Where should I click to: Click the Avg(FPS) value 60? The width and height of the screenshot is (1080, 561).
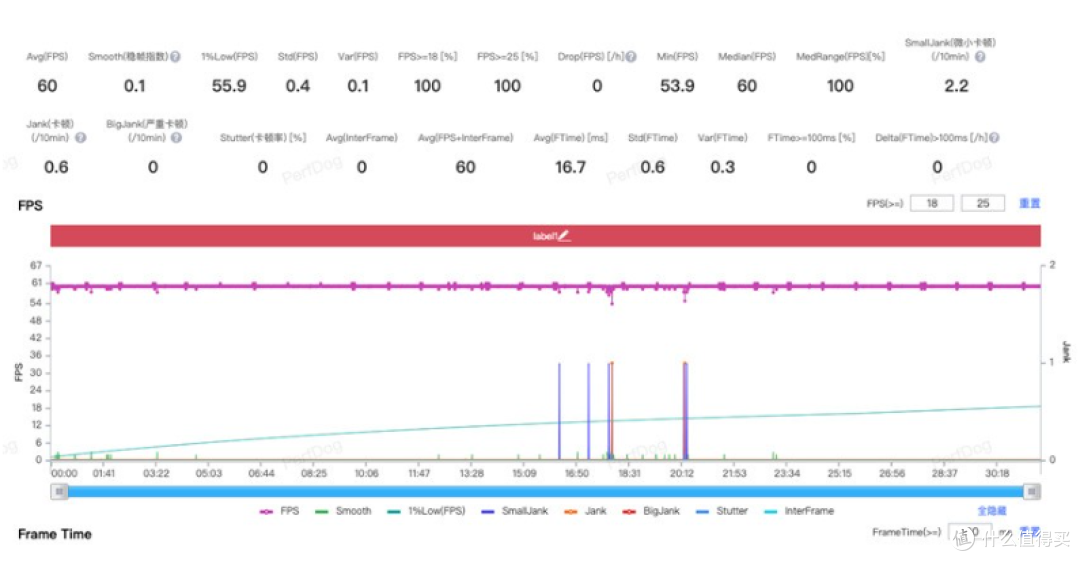(47, 86)
